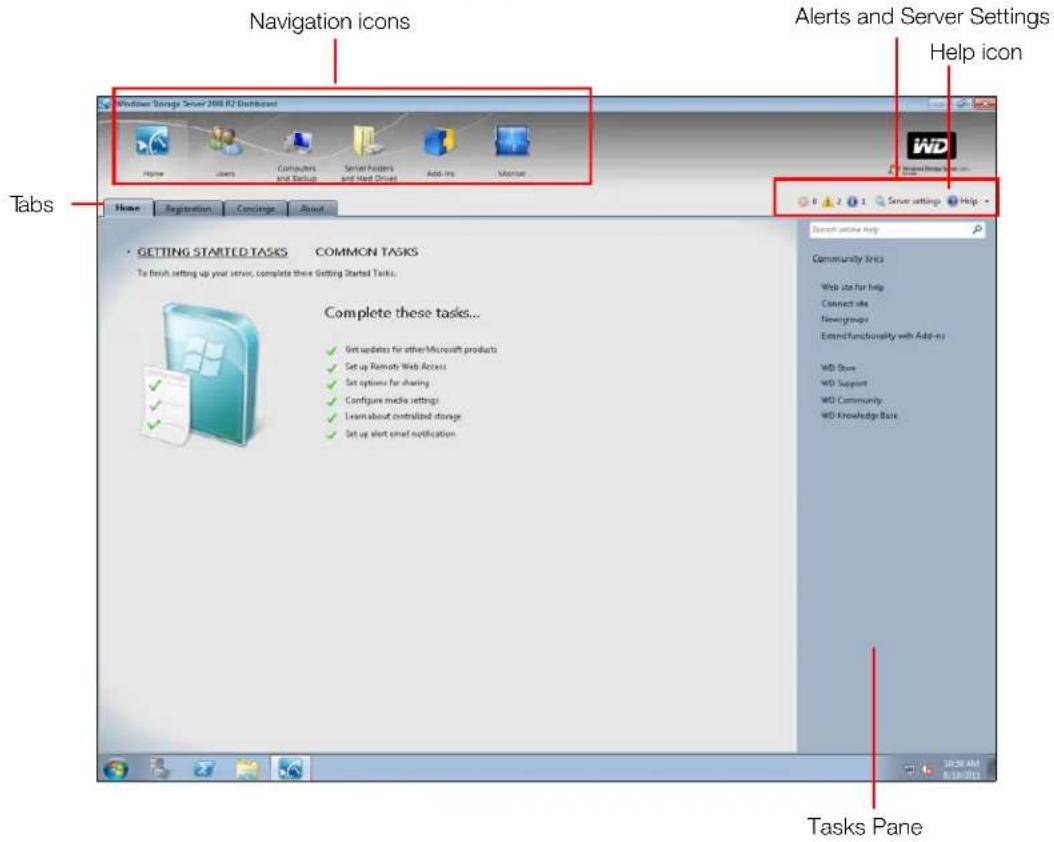
Task: Click network tray icon
Action: pyautogui.click(x=909, y=770)
